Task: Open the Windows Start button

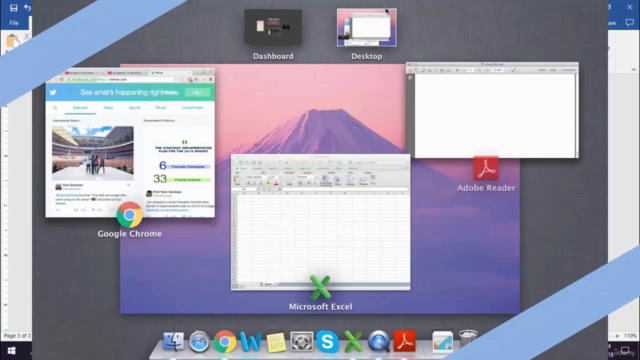Action: pos(11,351)
